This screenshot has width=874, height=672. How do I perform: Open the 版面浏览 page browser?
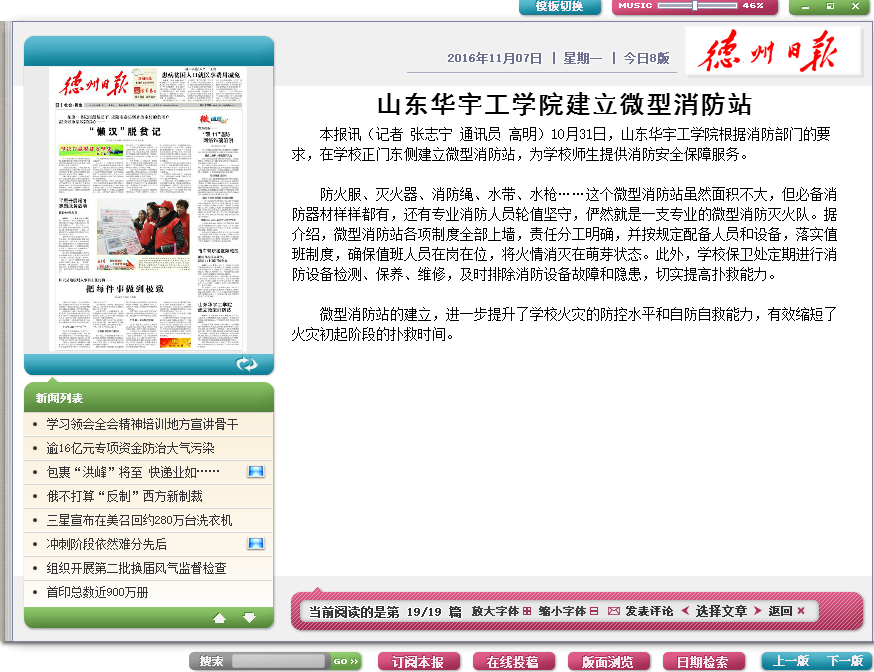click(608, 661)
